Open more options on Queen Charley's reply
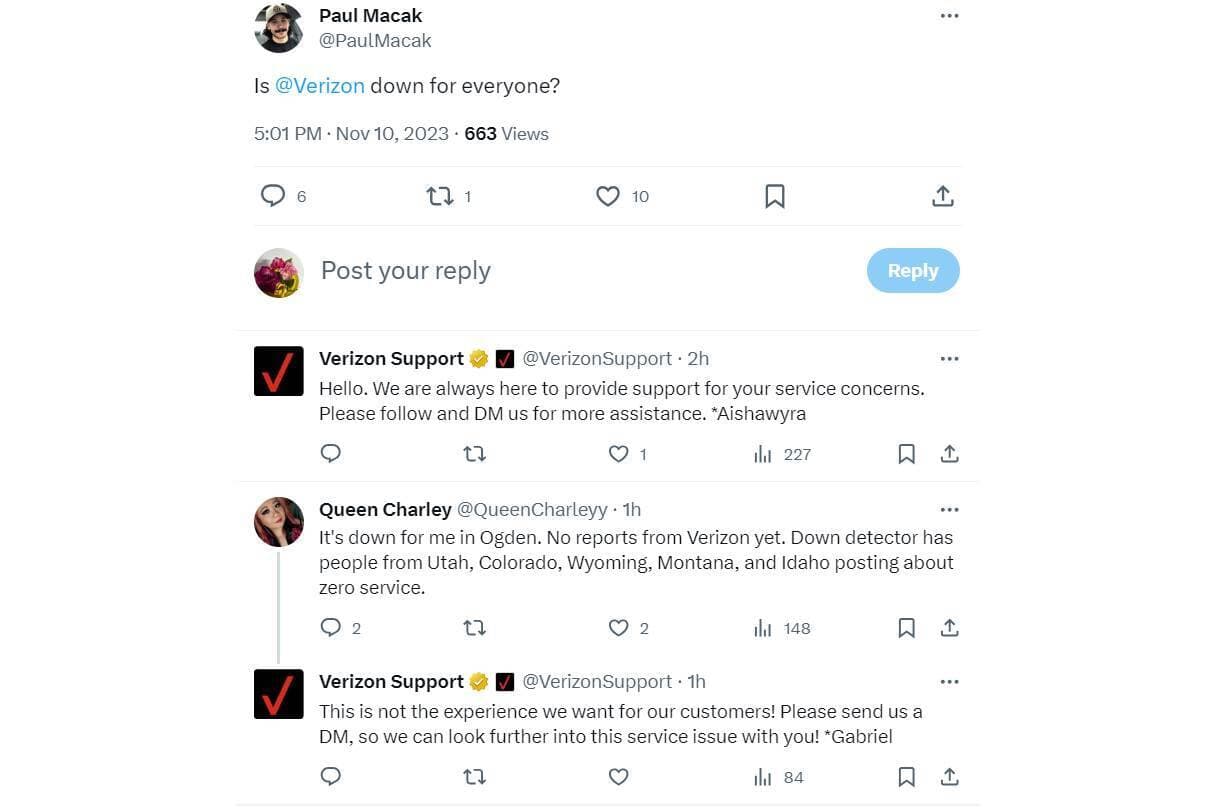The height and width of the screenshot is (812, 1218). pos(949,509)
